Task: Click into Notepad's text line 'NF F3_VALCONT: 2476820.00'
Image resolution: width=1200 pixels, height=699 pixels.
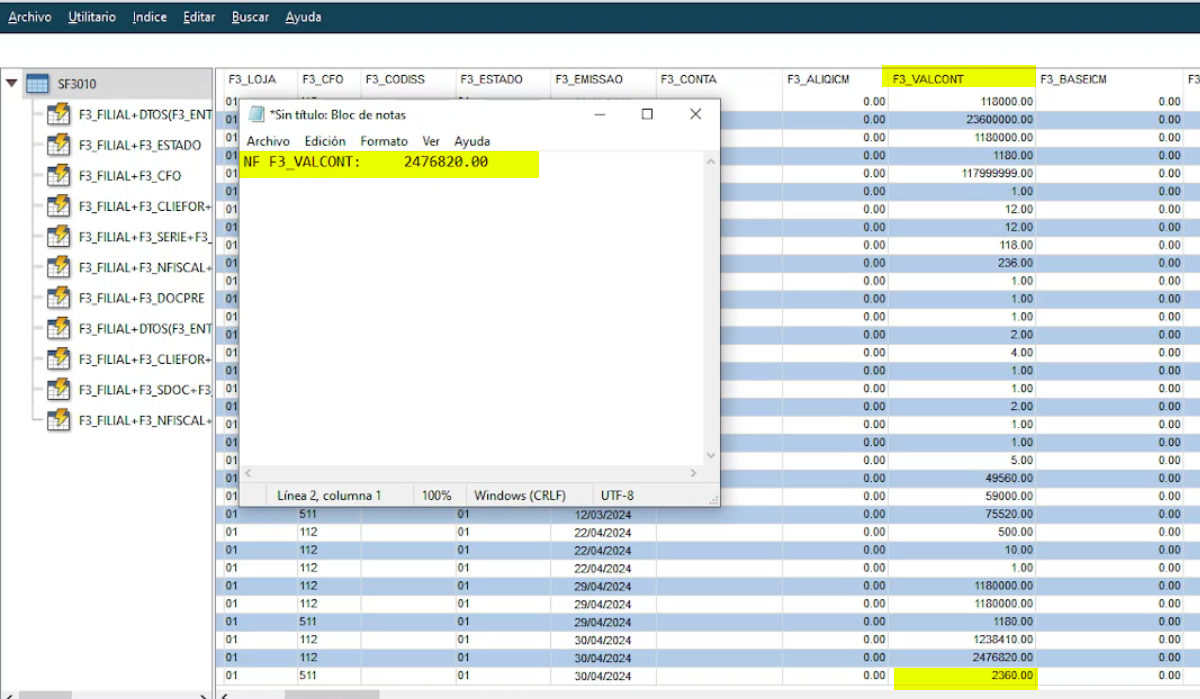Action: [366, 161]
